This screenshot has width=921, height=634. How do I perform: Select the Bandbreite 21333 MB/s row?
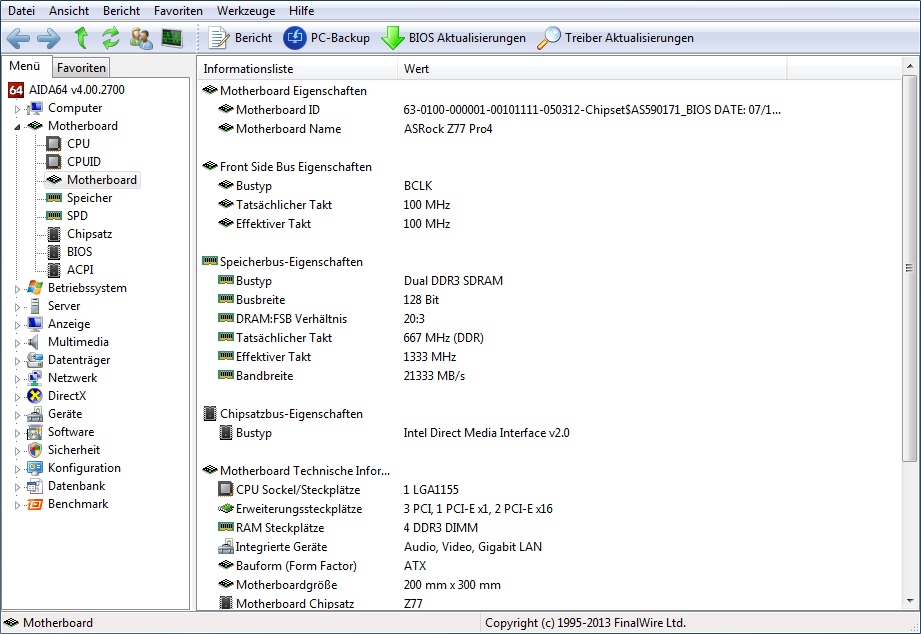click(549, 375)
